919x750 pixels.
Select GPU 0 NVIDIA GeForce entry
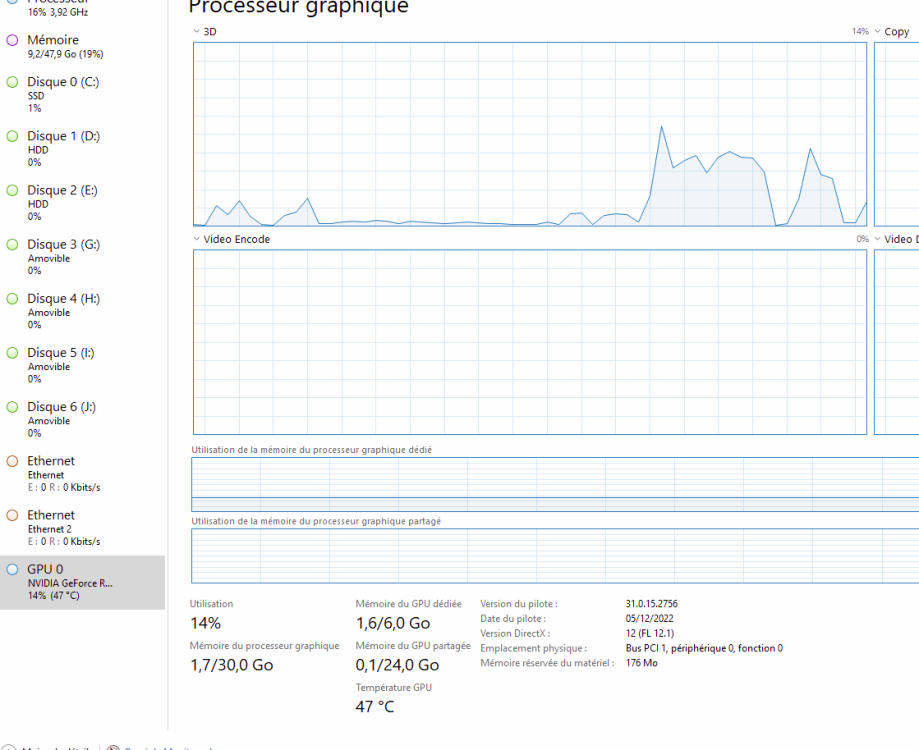pyautogui.click(x=82, y=582)
